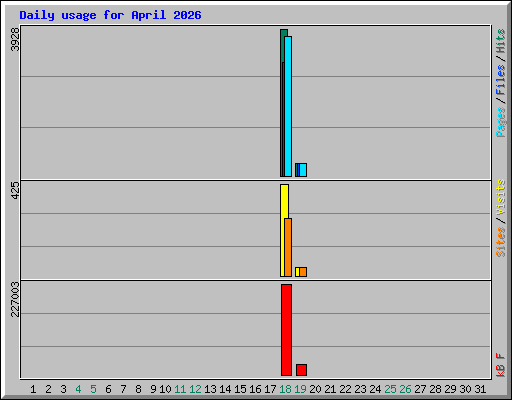This screenshot has height=400, width=512.
Task: Click day 10 on the date axis
Action: [x=165, y=389]
